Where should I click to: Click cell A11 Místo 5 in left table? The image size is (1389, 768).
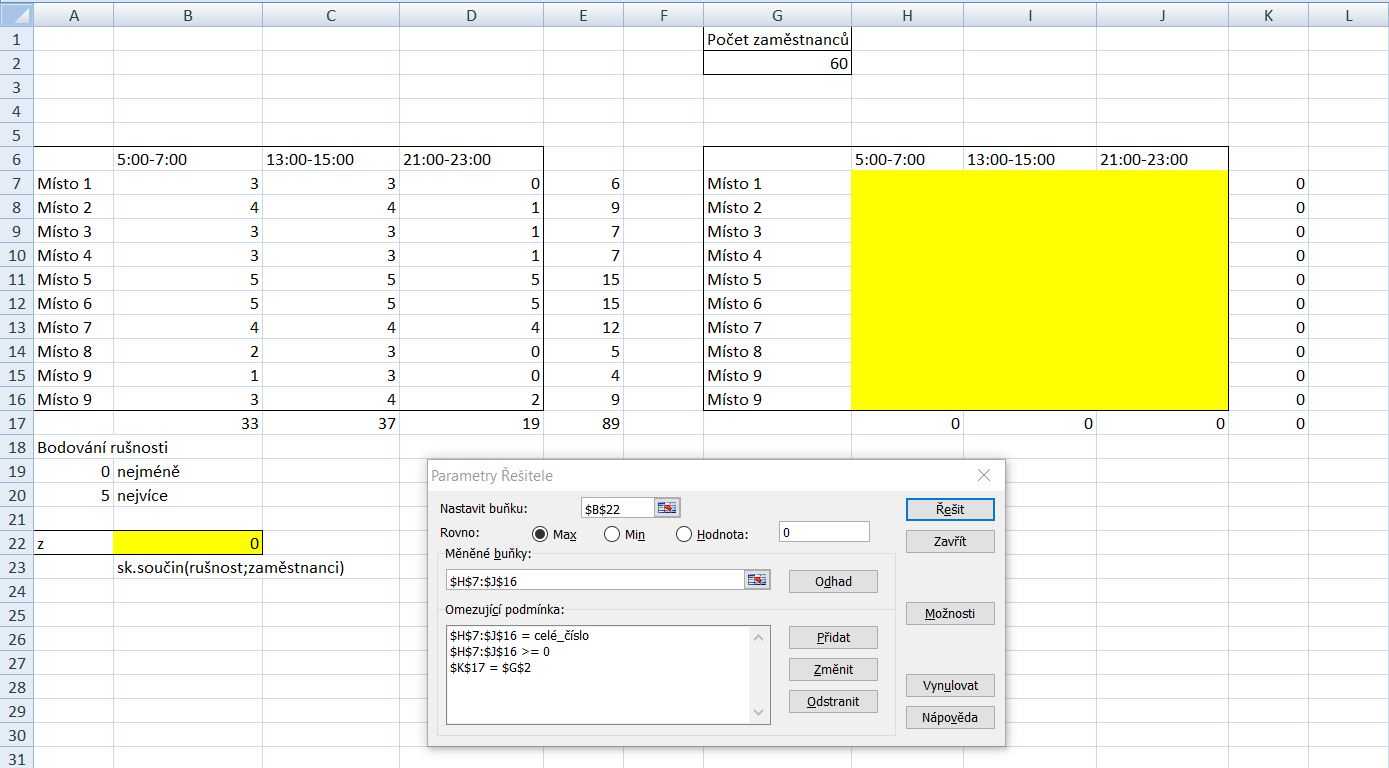(x=73, y=279)
